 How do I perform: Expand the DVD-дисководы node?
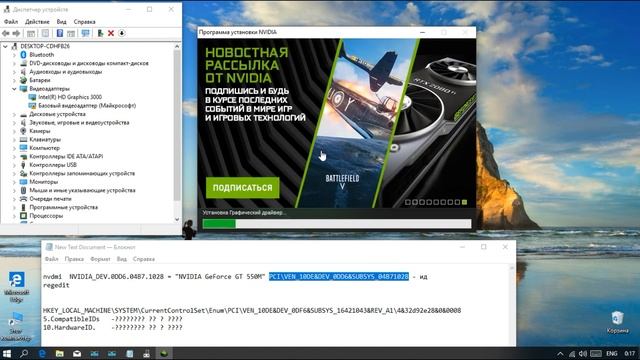(x=14, y=63)
